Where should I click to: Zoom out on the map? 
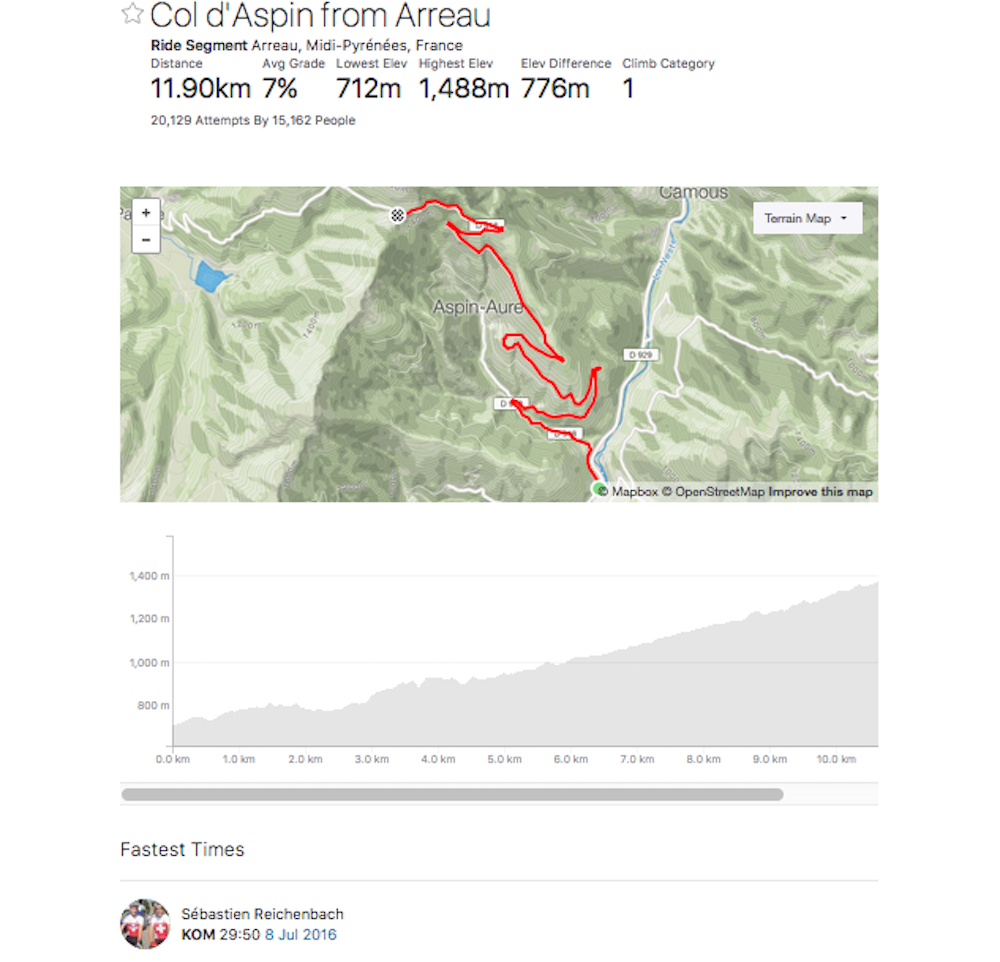146,240
